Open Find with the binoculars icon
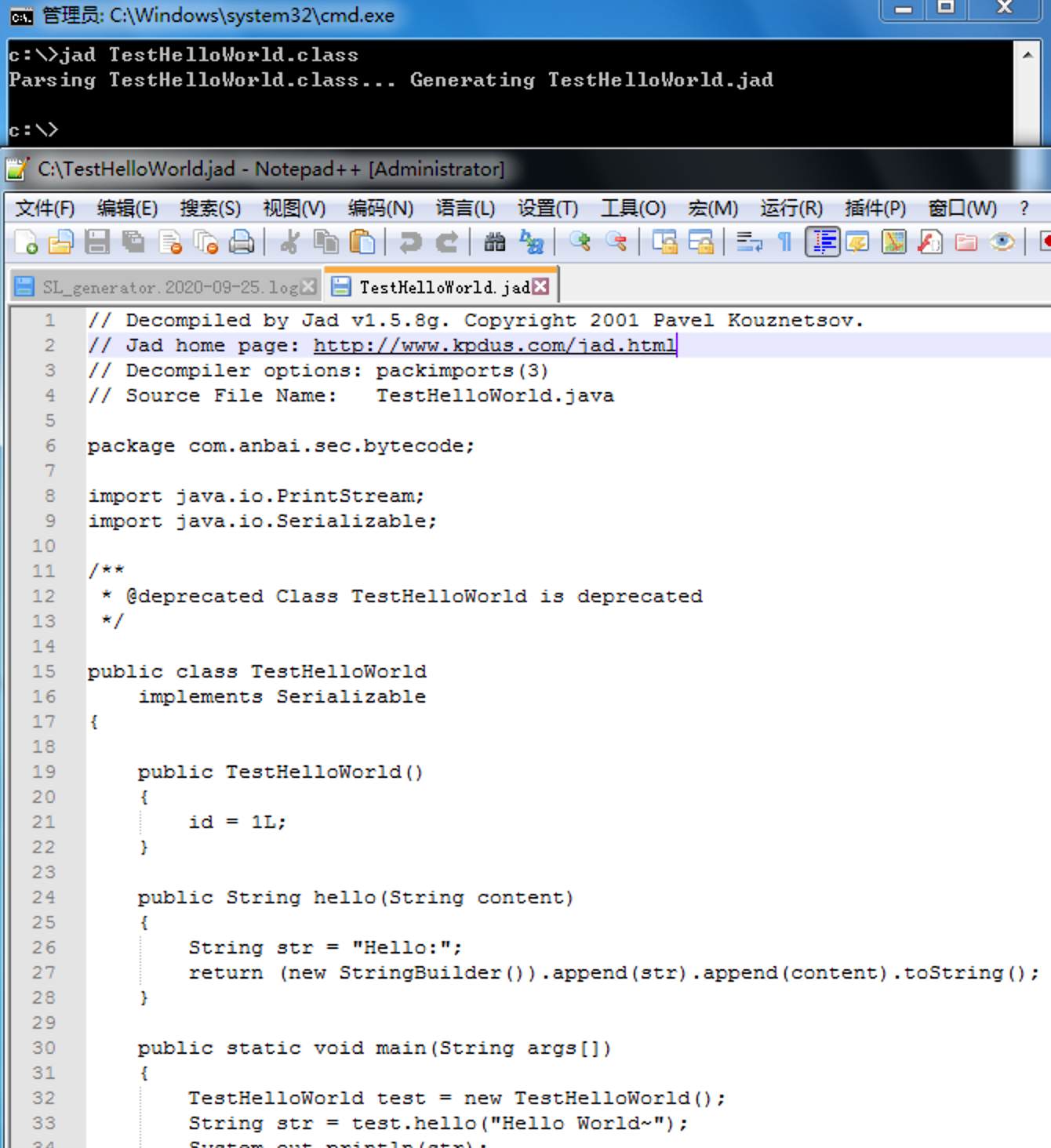 pyautogui.click(x=494, y=242)
